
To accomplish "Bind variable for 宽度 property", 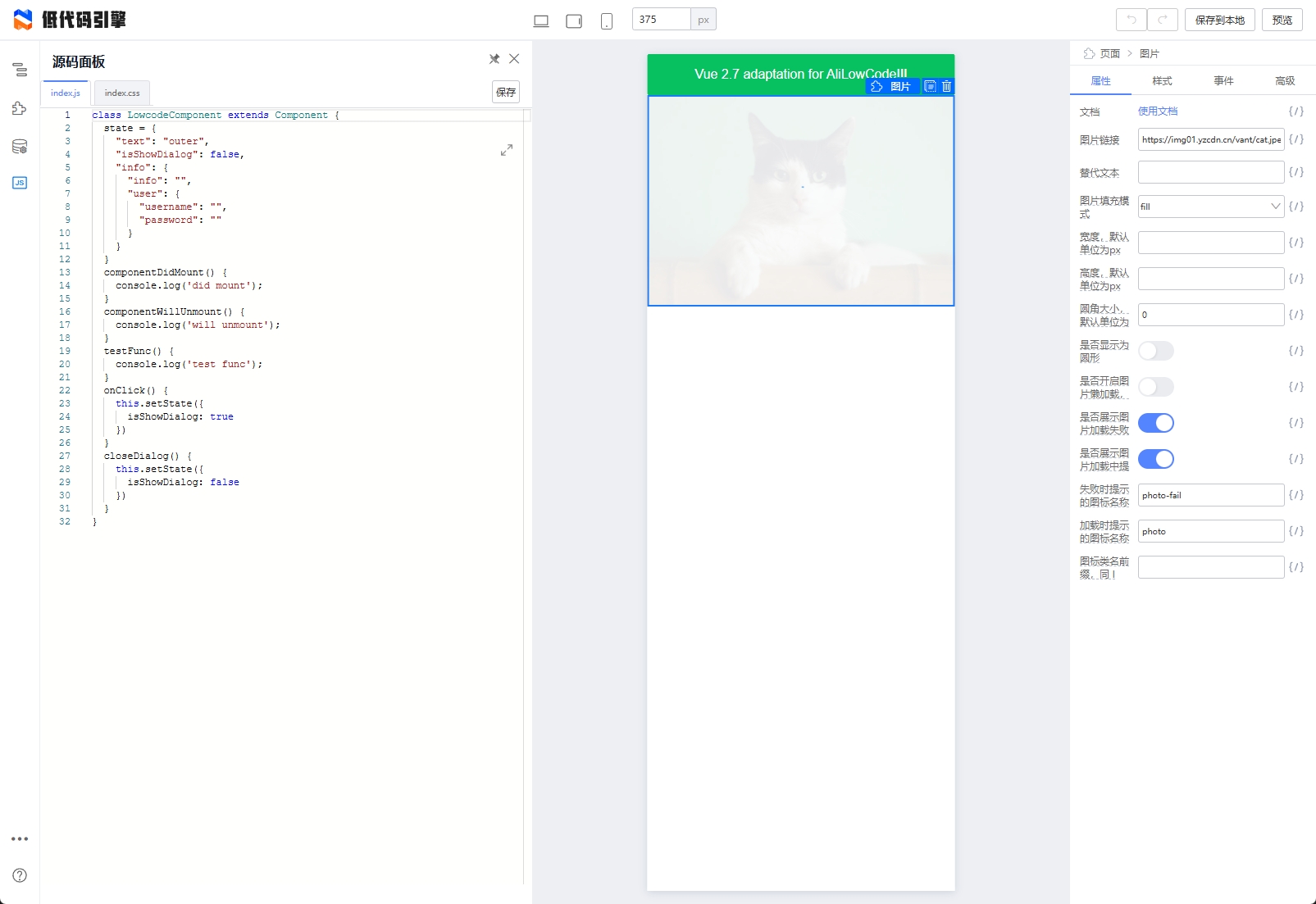I will pyautogui.click(x=1296, y=243).
